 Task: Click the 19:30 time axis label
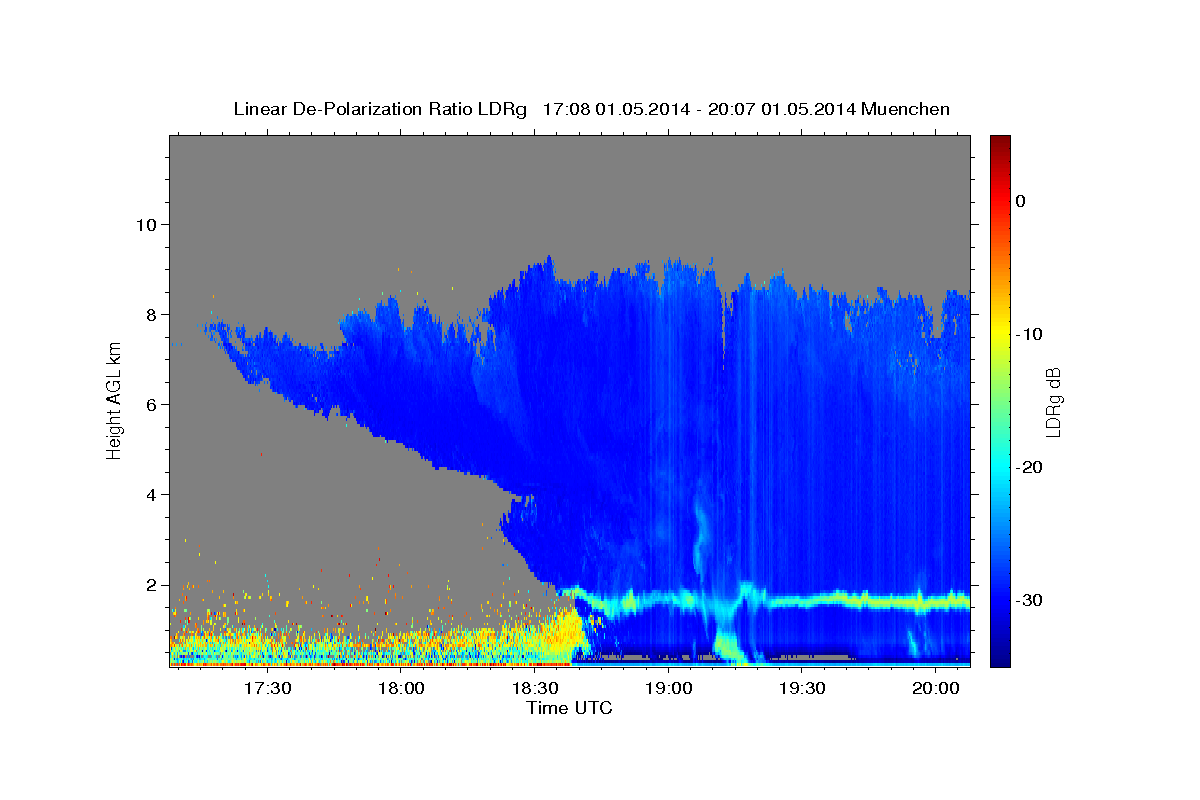tap(802, 689)
